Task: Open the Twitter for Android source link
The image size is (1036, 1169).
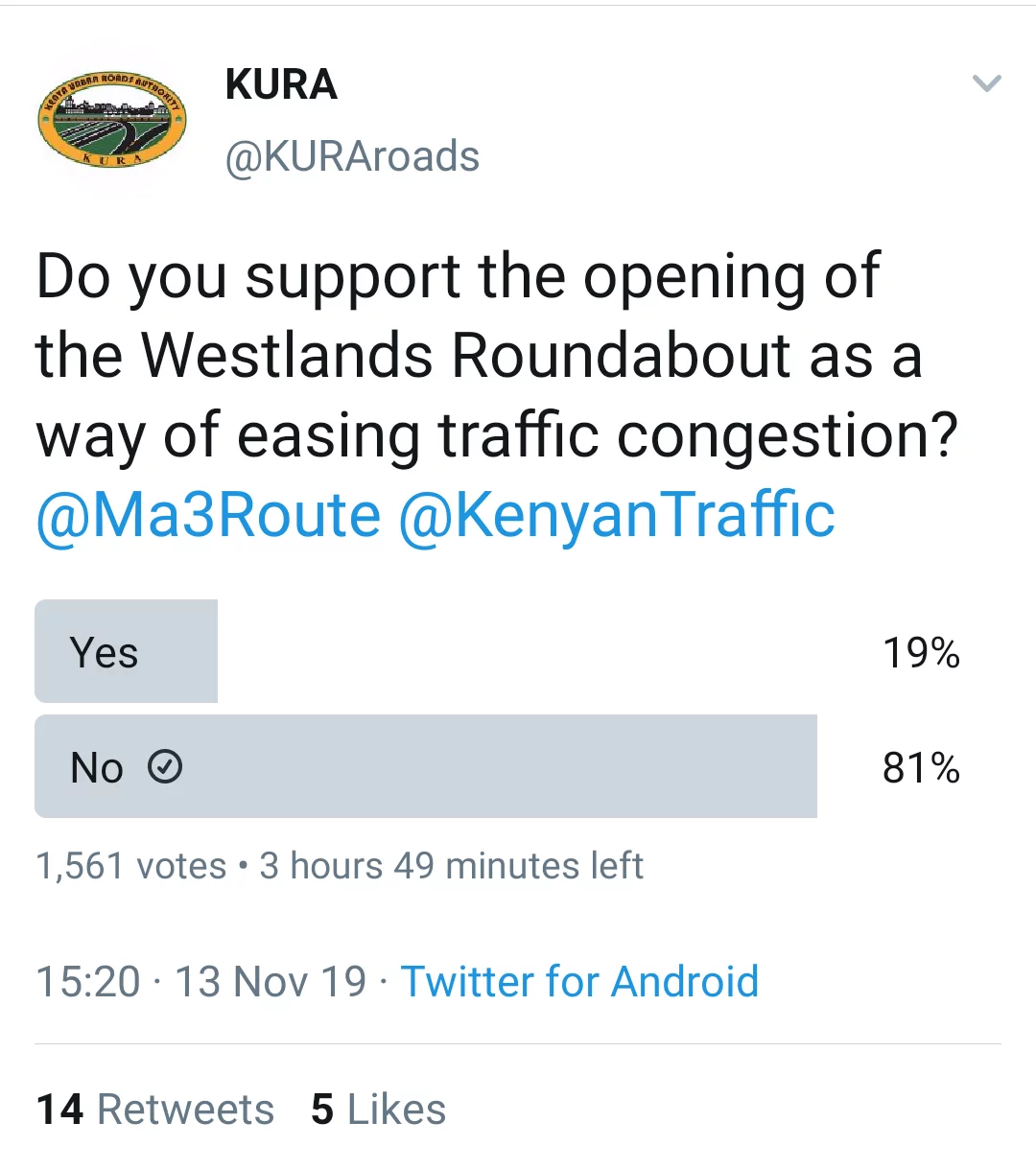Action: (x=579, y=982)
